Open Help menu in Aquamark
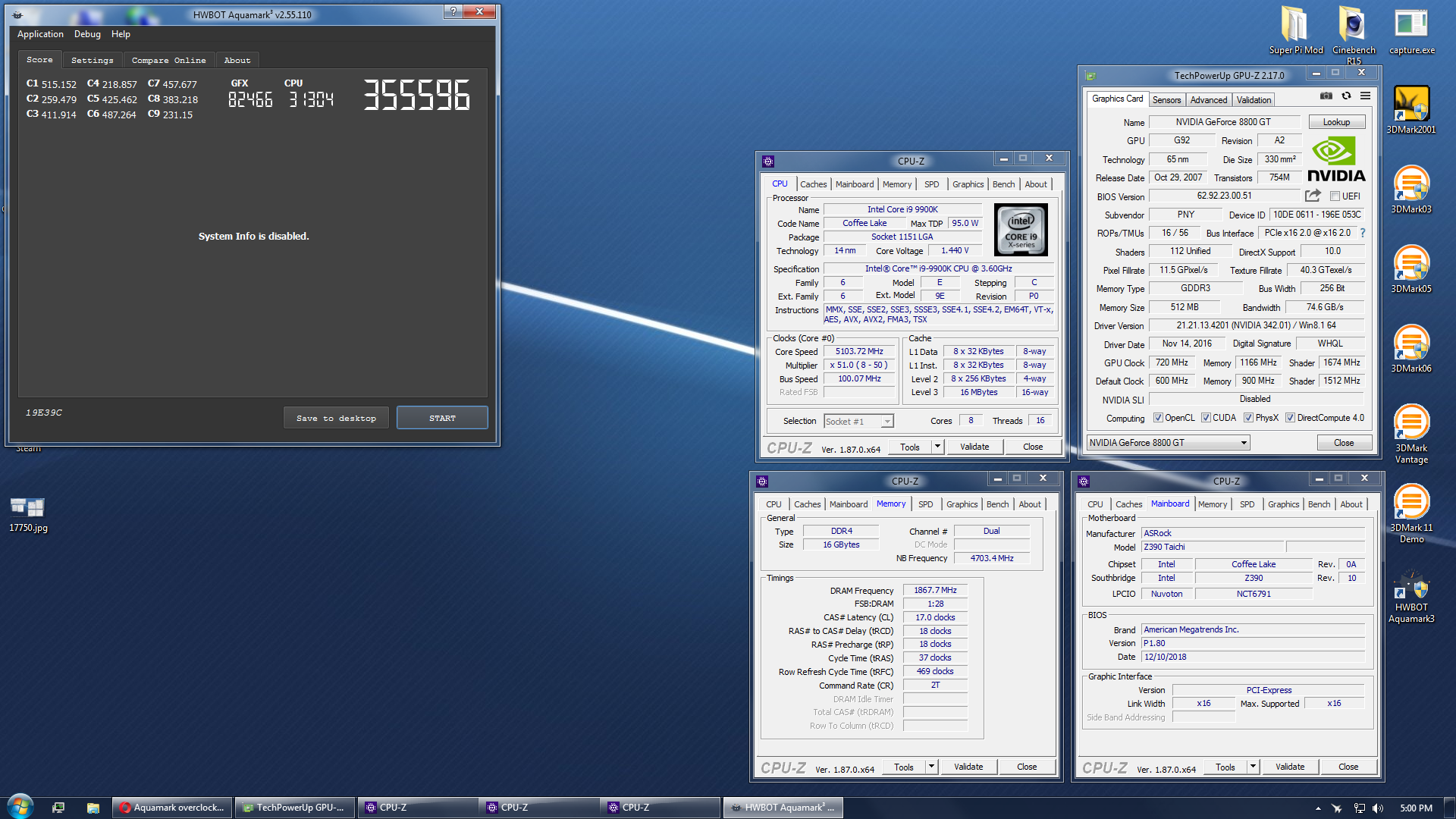Screen dimensions: 1456x819 121,34
